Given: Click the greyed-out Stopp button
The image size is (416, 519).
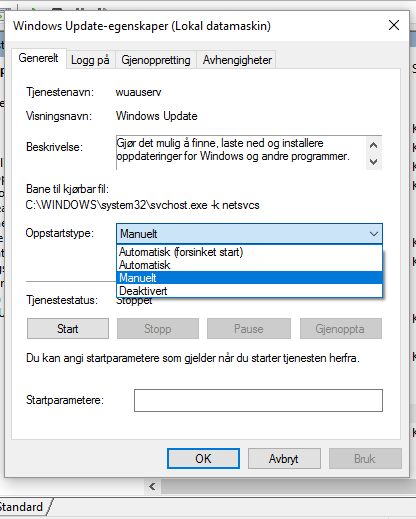Looking at the screenshot, I should click(x=158, y=329).
